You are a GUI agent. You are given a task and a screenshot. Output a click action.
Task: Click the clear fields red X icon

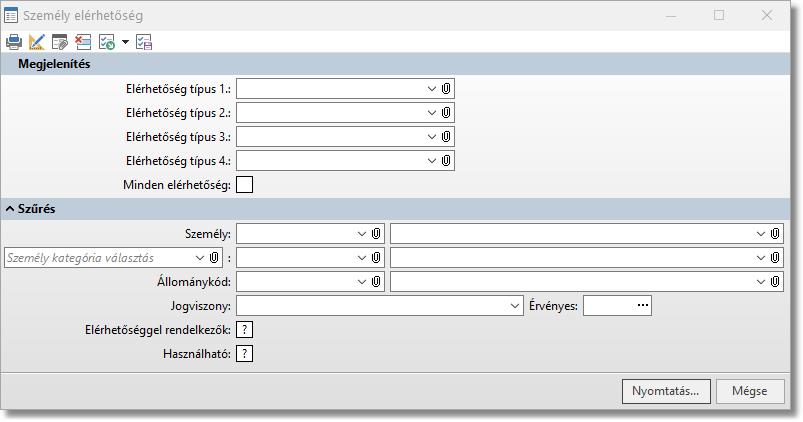[83, 42]
